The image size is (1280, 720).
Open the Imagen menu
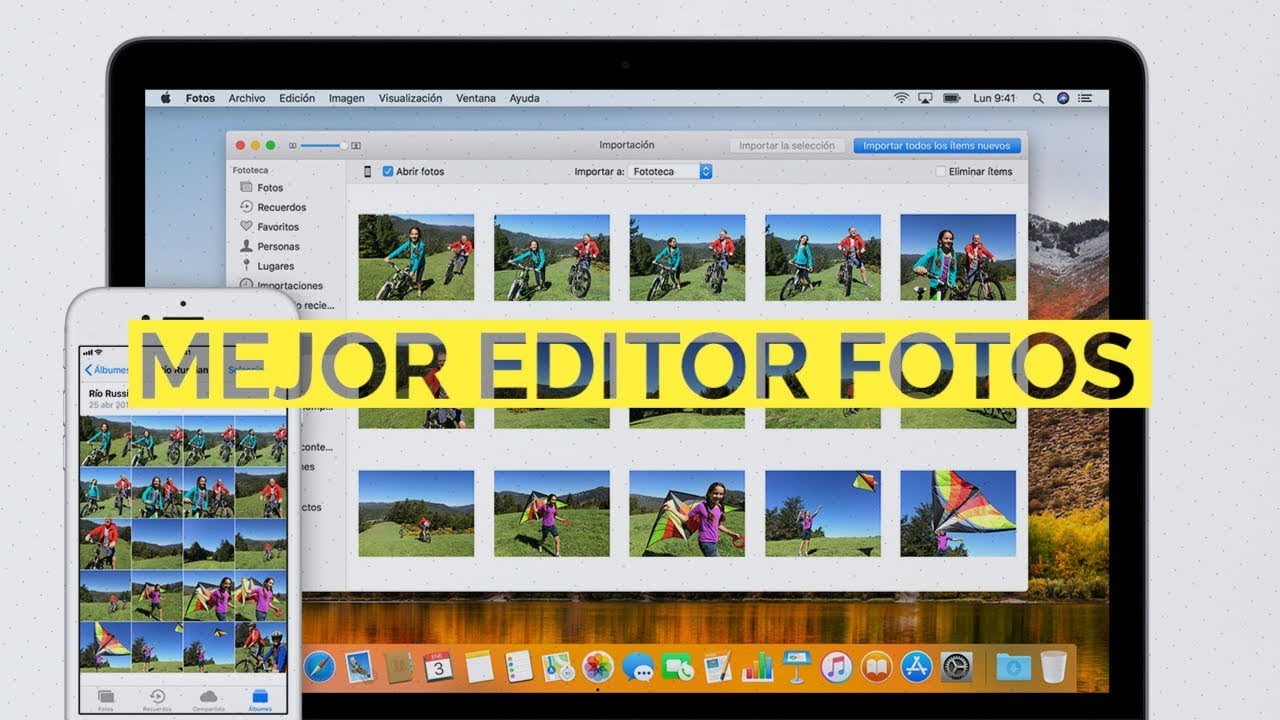coord(347,98)
